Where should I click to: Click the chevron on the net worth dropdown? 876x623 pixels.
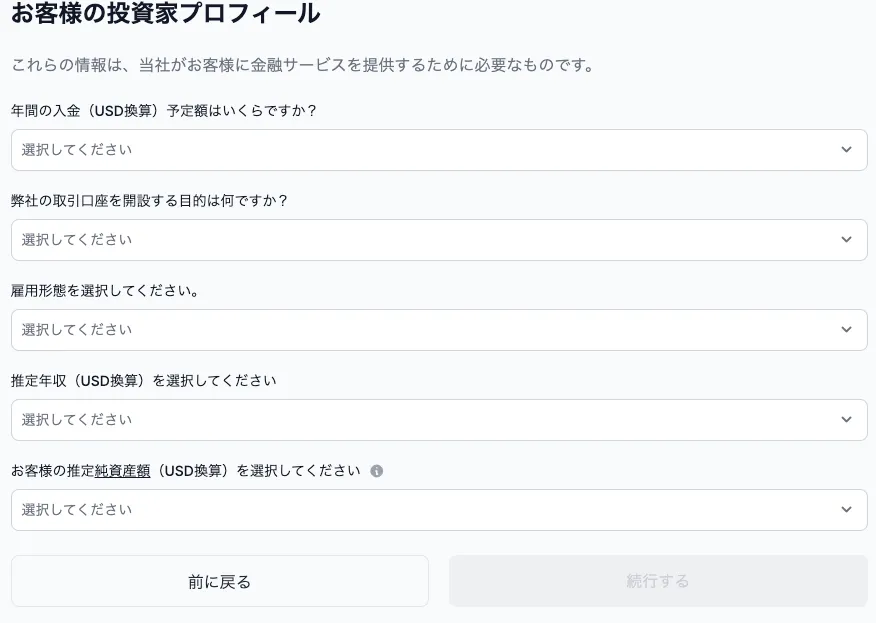tap(846, 510)
